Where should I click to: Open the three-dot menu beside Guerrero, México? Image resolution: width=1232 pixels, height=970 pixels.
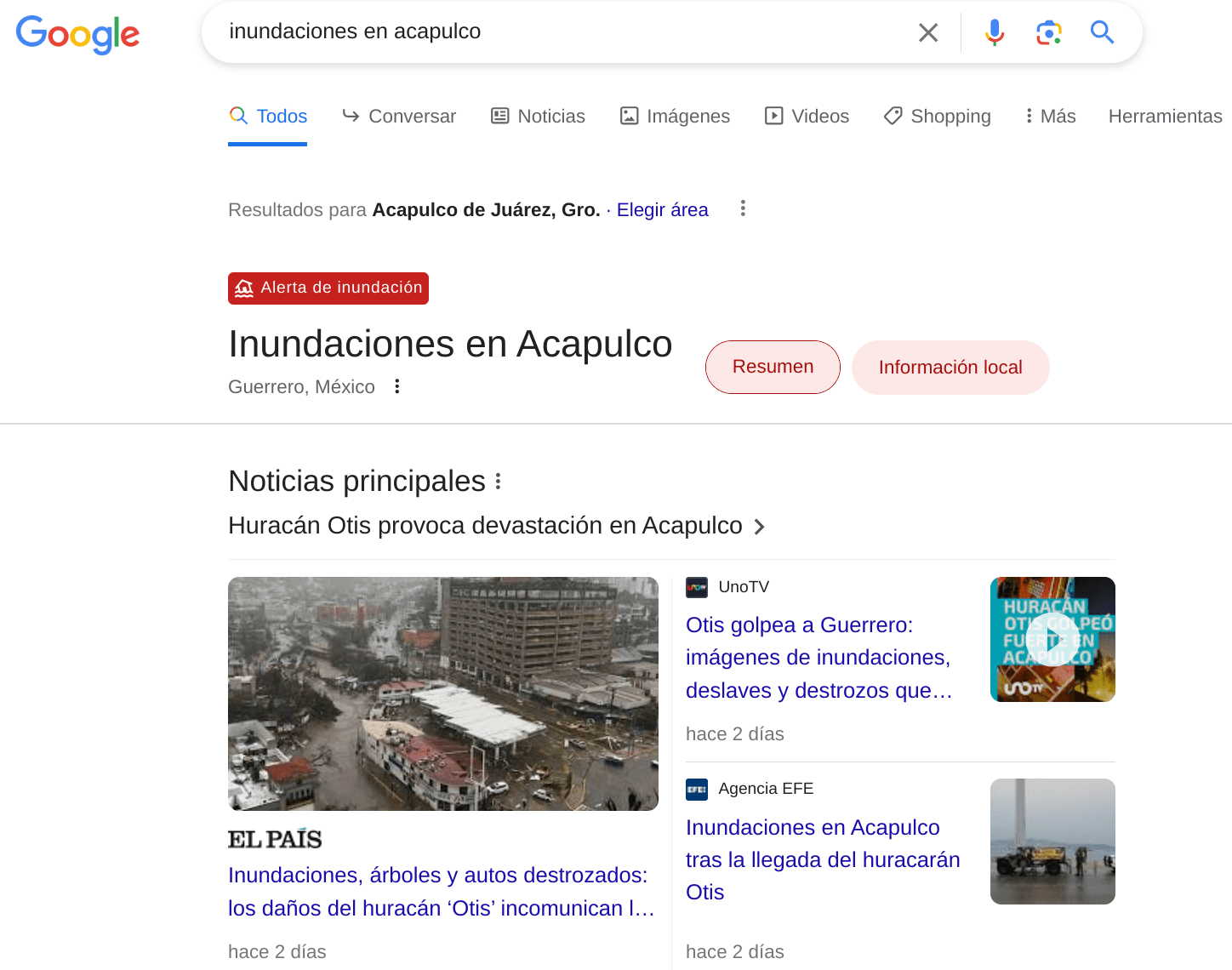click(396, 386)
